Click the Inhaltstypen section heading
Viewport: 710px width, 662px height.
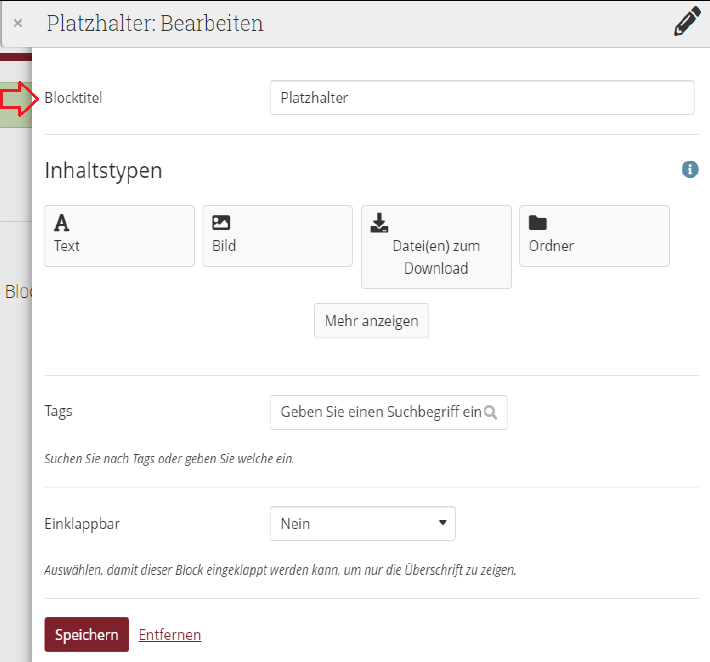pyautogui.click(x=103, y=171)
